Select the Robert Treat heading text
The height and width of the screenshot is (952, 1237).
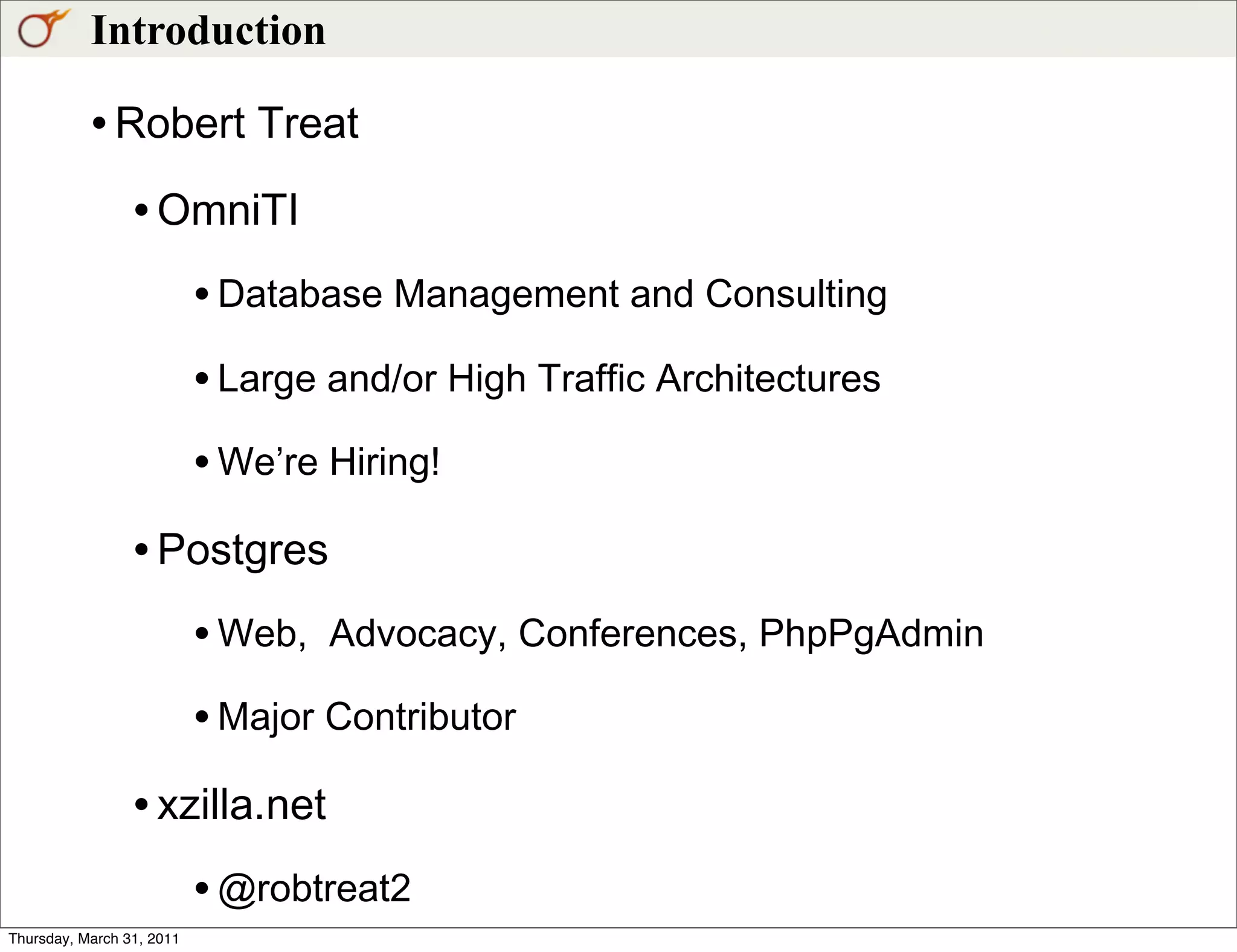point(237,123)
